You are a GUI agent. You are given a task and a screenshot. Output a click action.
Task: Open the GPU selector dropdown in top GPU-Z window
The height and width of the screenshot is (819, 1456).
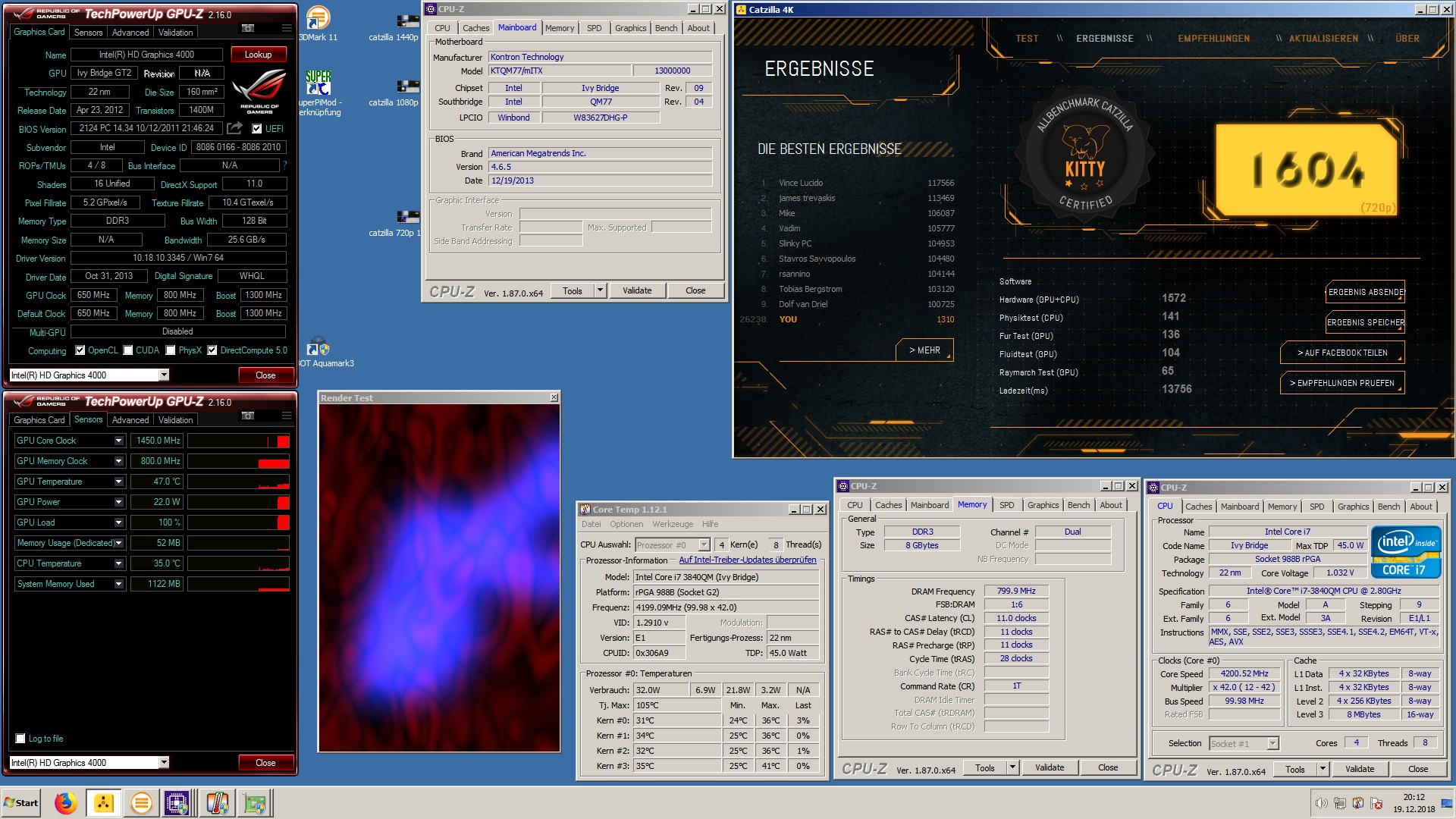[x=164, y=375]
